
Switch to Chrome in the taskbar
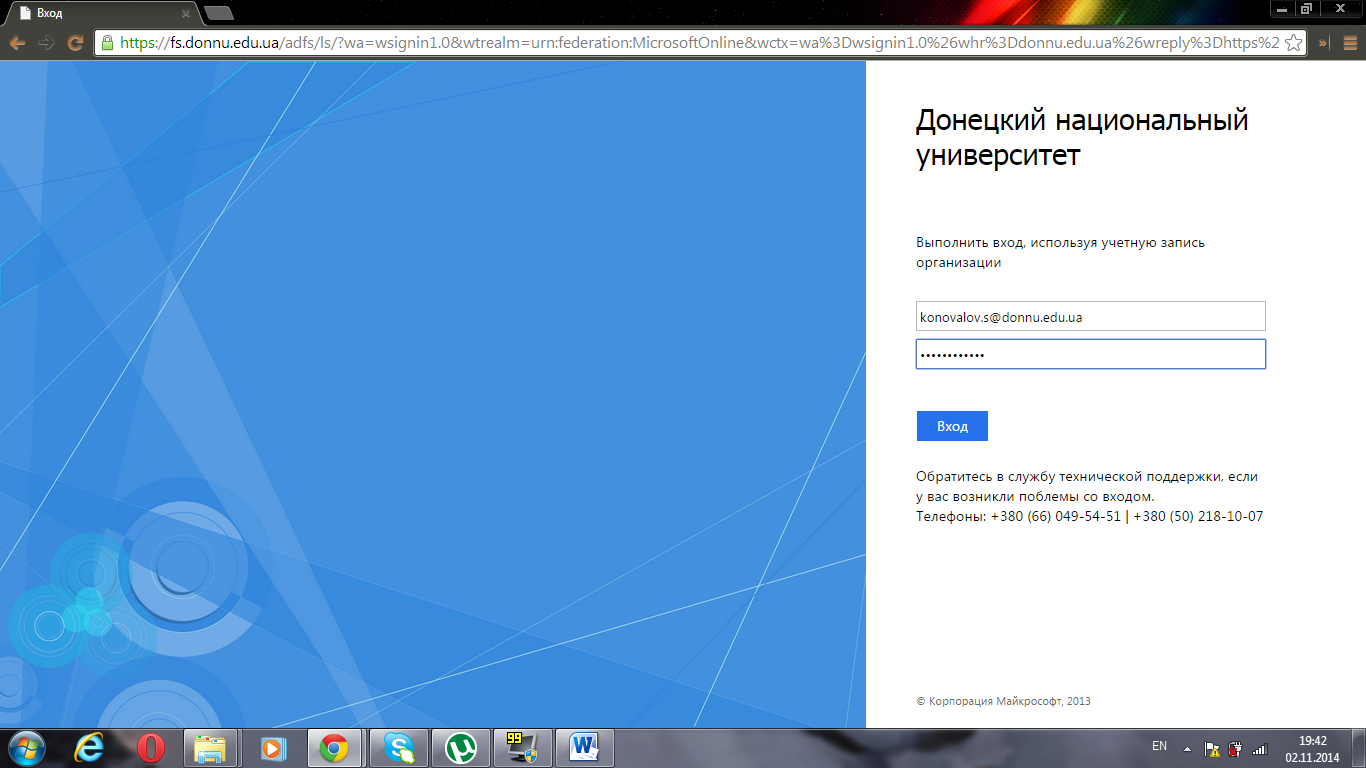pyautogui.click(x=334, y=747)
